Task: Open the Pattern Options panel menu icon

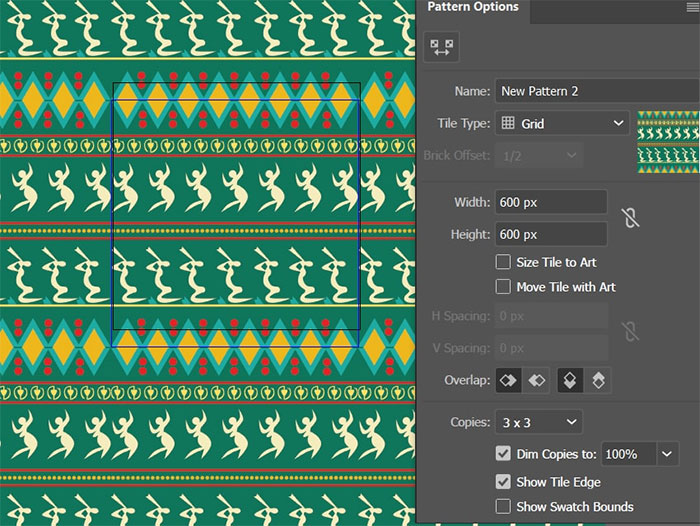Action: point(689,8)
